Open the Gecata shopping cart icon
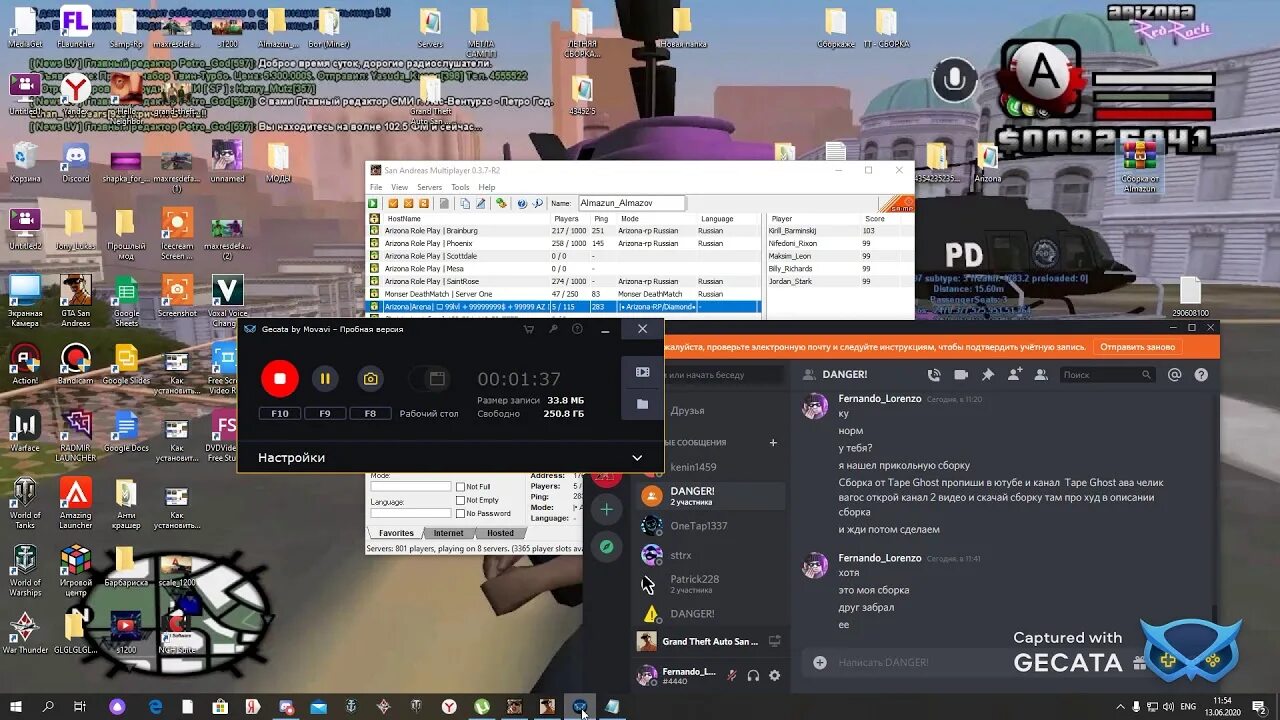This screenshot has width=1280, height=720. tap(528, 329)
